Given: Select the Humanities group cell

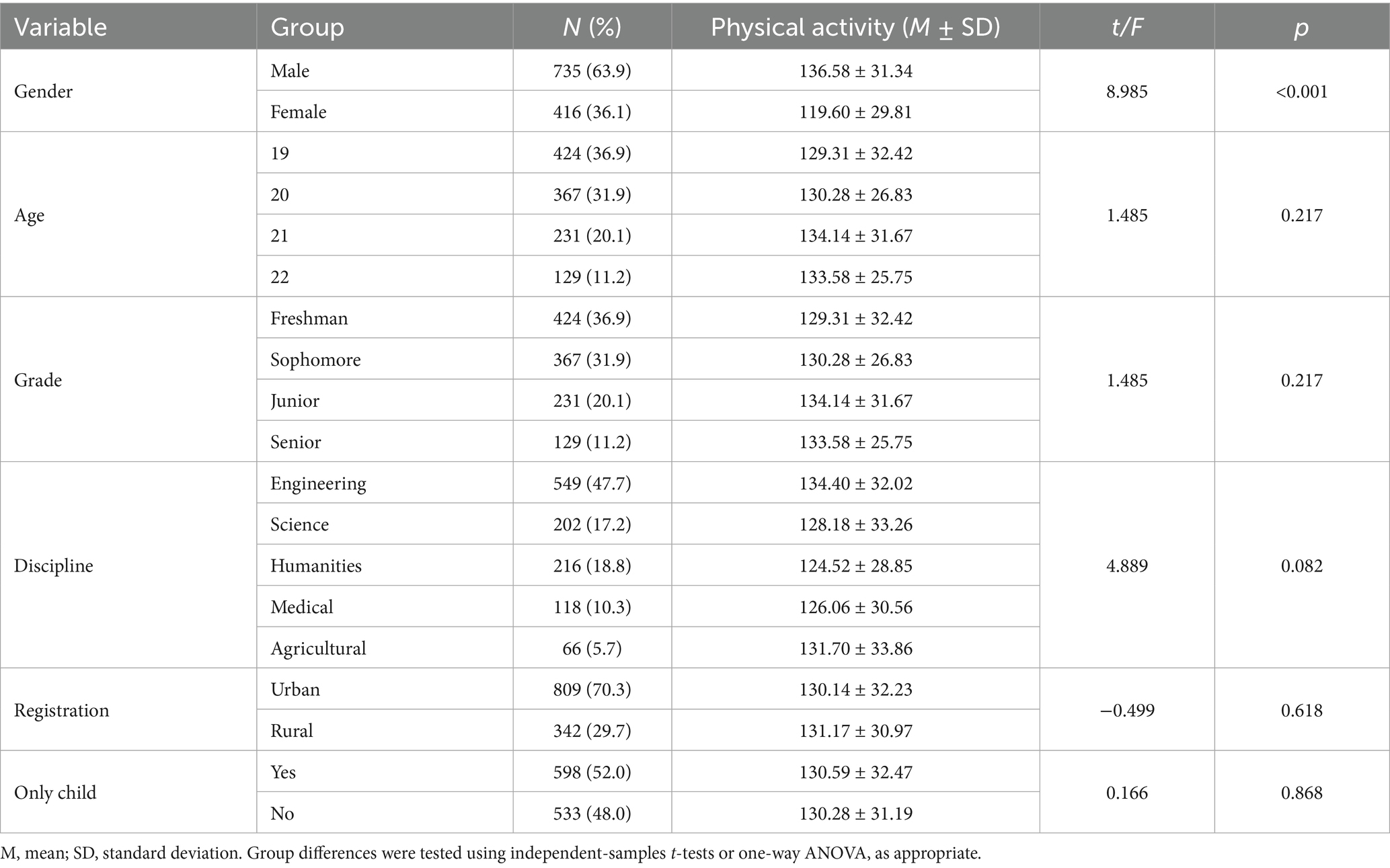Looking at the screenshot, I should (x=316, y=565).
